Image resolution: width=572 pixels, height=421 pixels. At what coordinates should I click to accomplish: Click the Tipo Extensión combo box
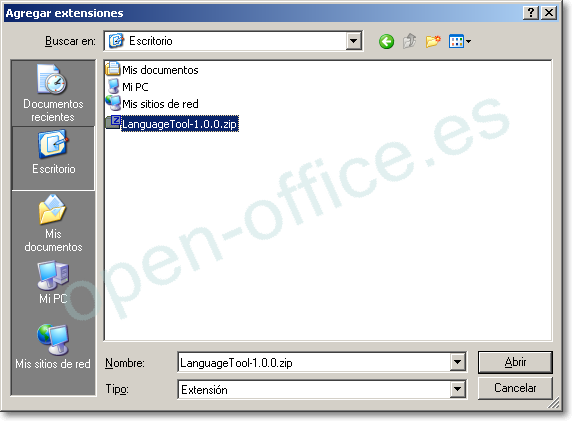click(x=322, y=389)
